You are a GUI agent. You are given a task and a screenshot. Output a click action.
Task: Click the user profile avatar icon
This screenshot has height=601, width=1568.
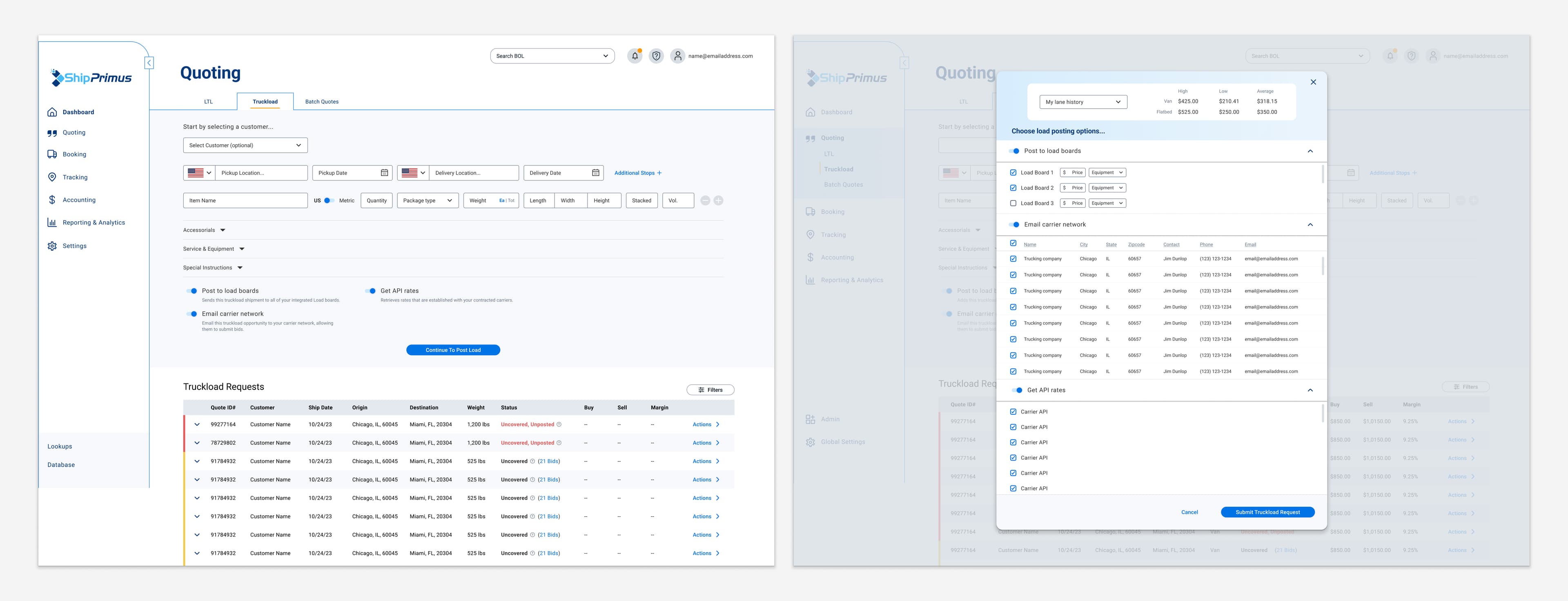677,56
